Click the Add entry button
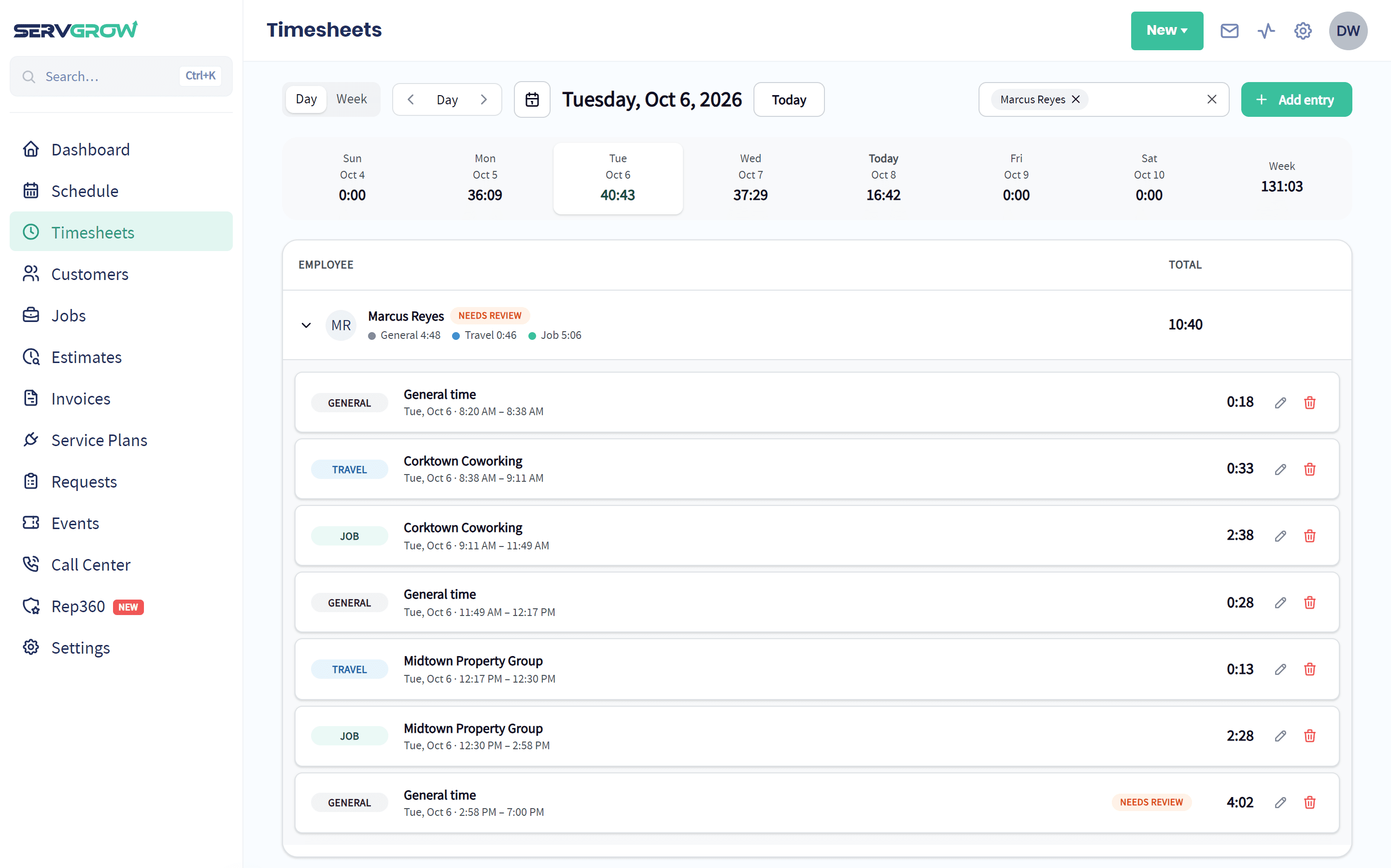Image resolution: width=1391 pixels, height=868 pixels. point(1296,99)
